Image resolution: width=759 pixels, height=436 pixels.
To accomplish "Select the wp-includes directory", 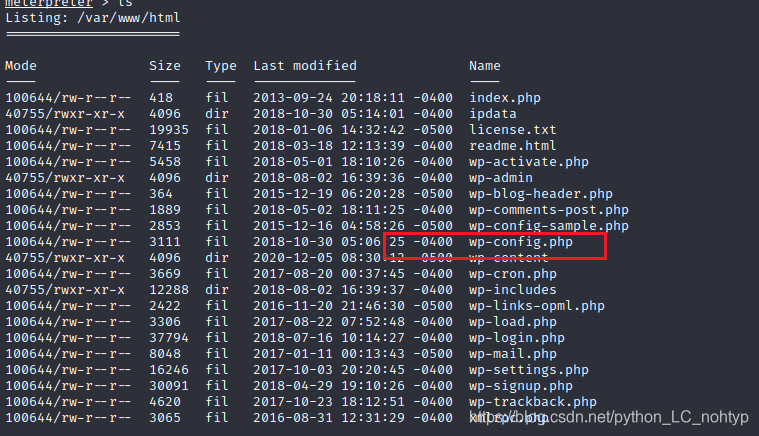I will click(513, 290).
